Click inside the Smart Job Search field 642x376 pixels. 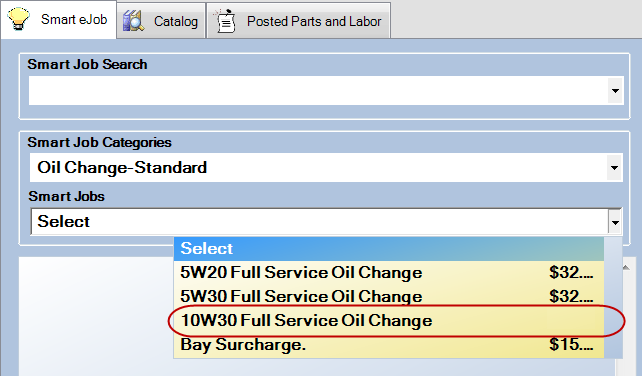tap(318, 91)
